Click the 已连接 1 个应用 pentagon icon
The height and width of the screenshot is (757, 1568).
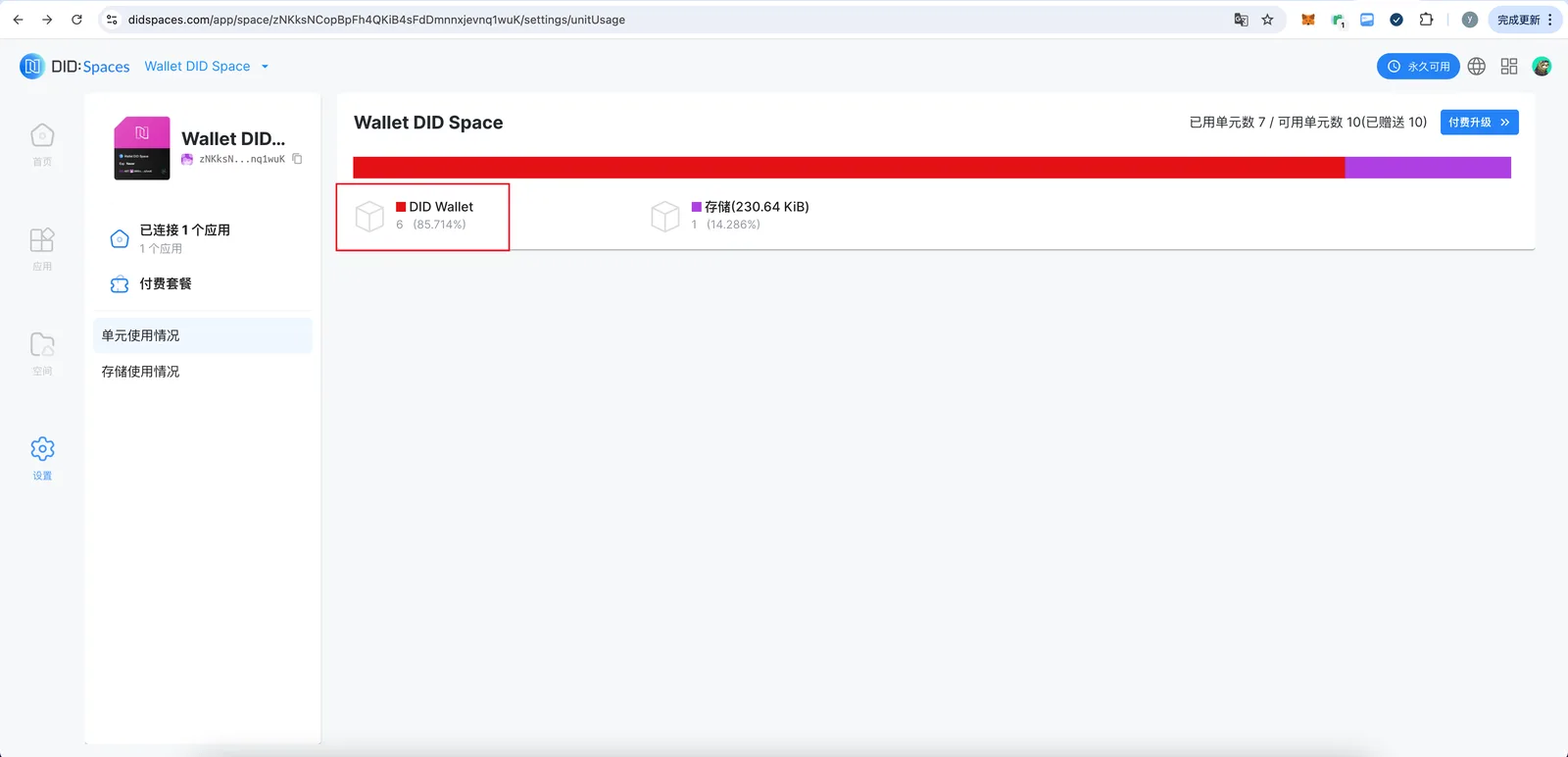tap(120, 238)
